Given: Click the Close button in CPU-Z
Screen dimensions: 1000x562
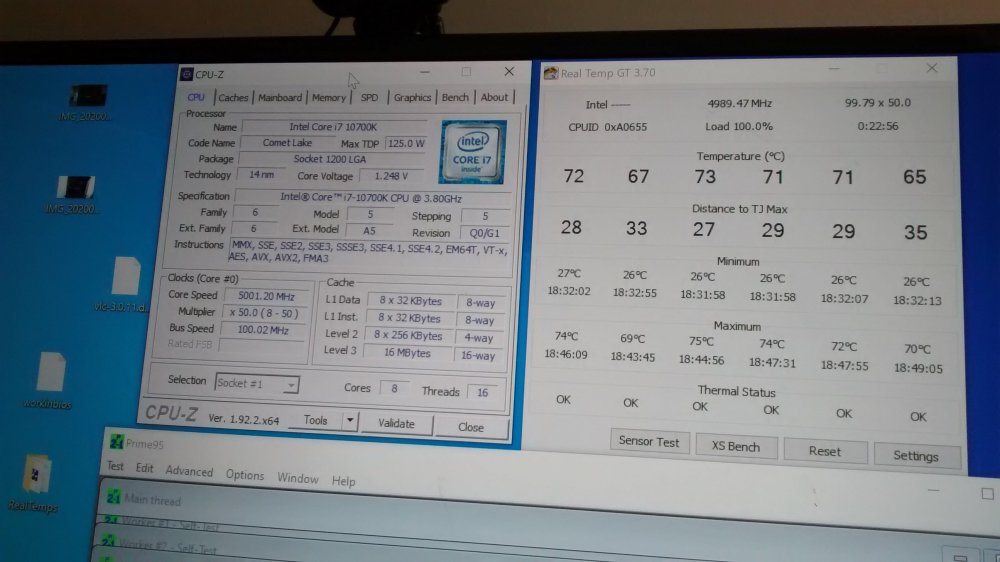Looking at the screenshot, I should point(471,427).
